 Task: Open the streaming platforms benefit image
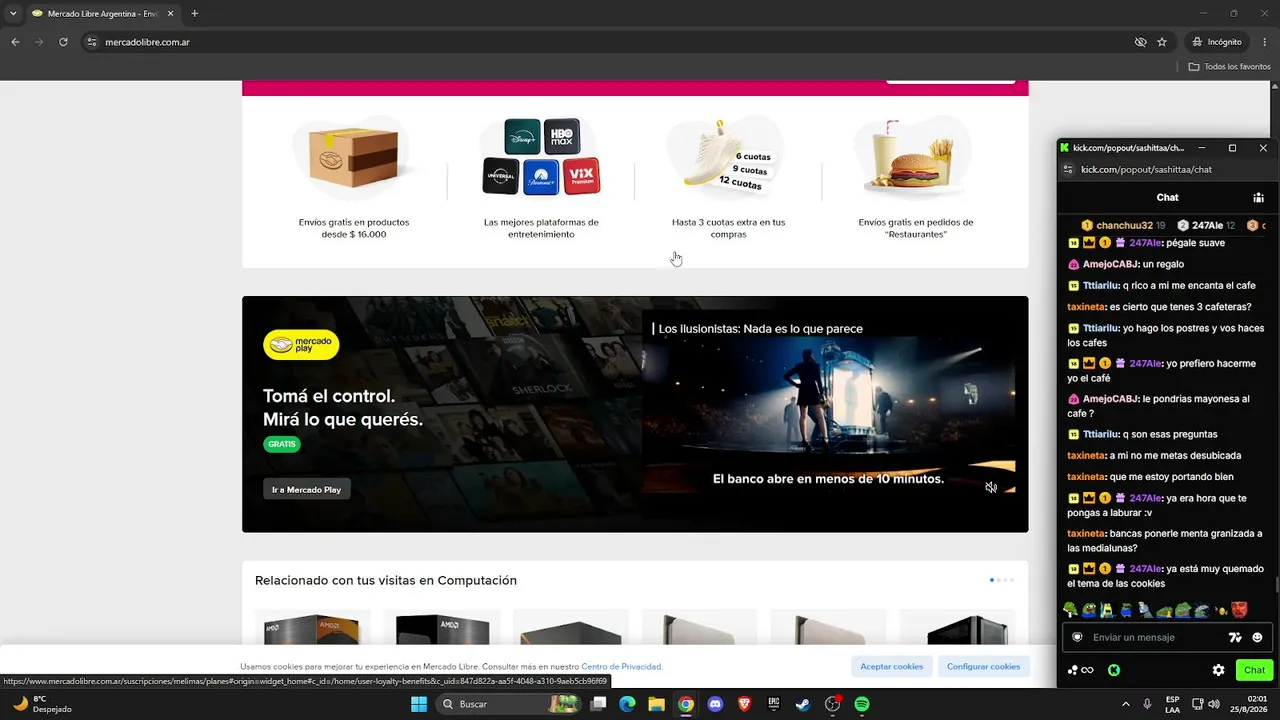pos(541,156)
